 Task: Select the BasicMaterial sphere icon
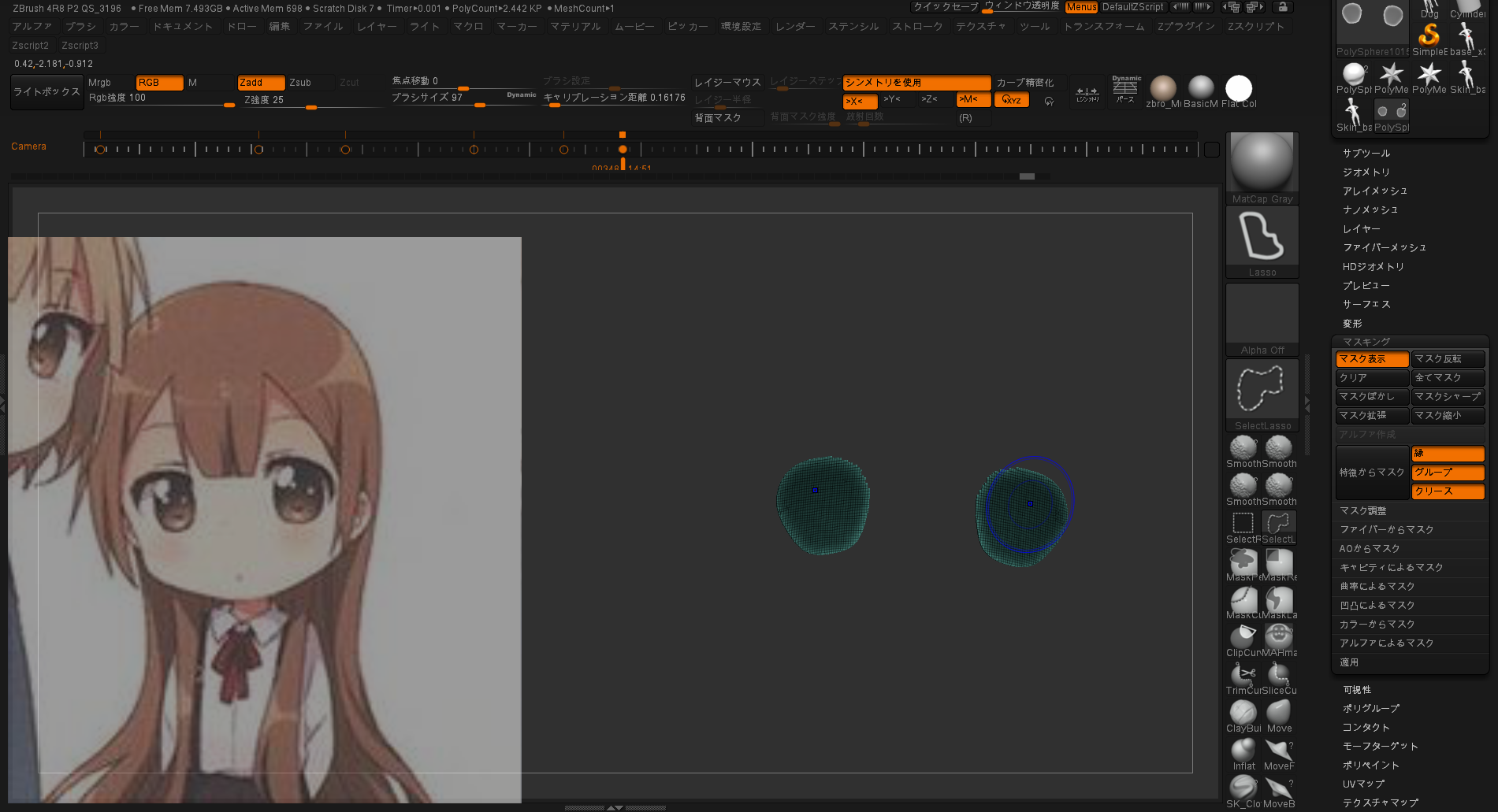[1200, 87]
